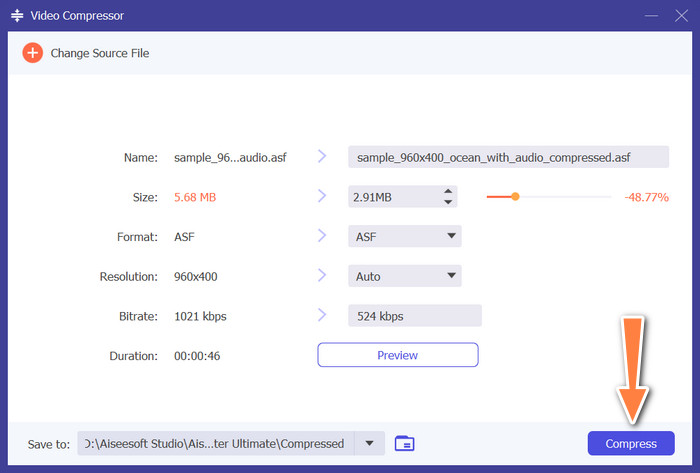Image resolution: width=700 pixels, height=473 pixels.
Task: Click the Video Compressor title bar icon
Action: (17, 17)
